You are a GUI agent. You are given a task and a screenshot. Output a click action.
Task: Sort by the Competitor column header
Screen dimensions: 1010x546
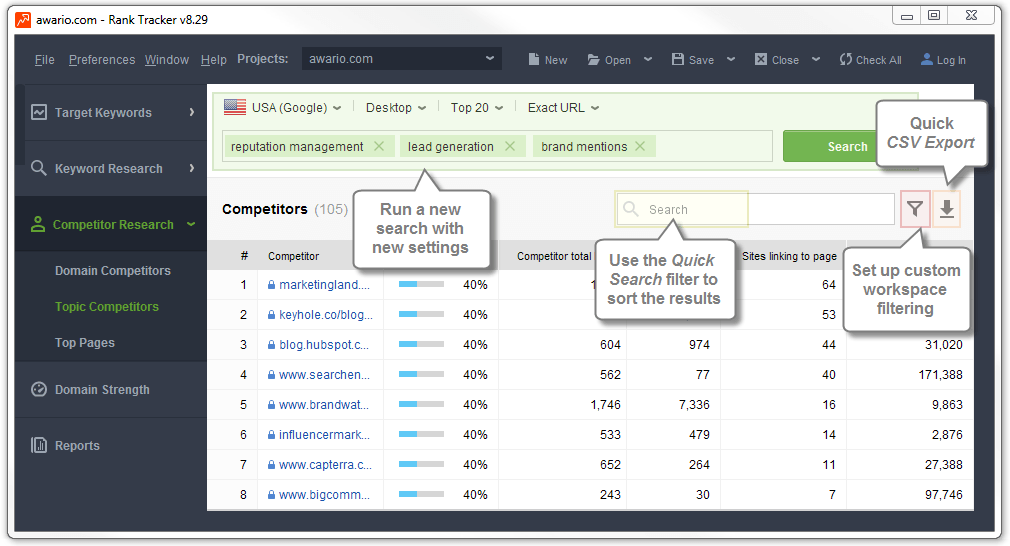[x=293, y=256]
